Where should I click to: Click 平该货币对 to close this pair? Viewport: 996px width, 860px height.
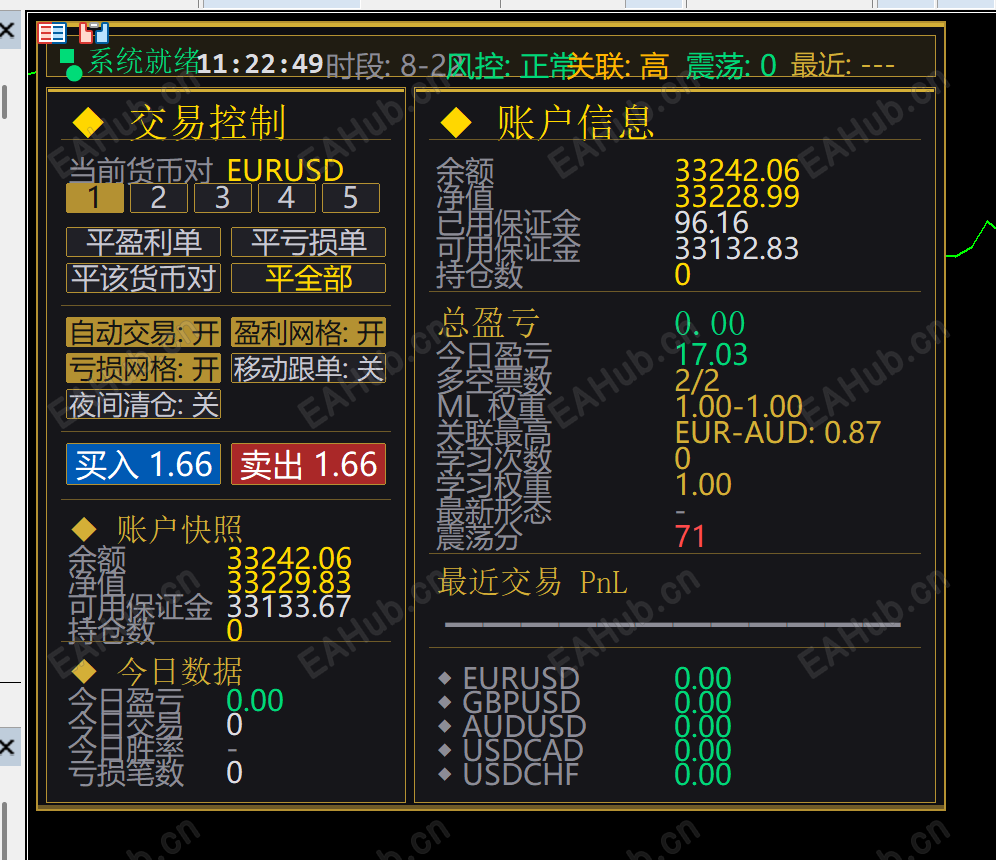pyautogui.click(x=144, y=278)
